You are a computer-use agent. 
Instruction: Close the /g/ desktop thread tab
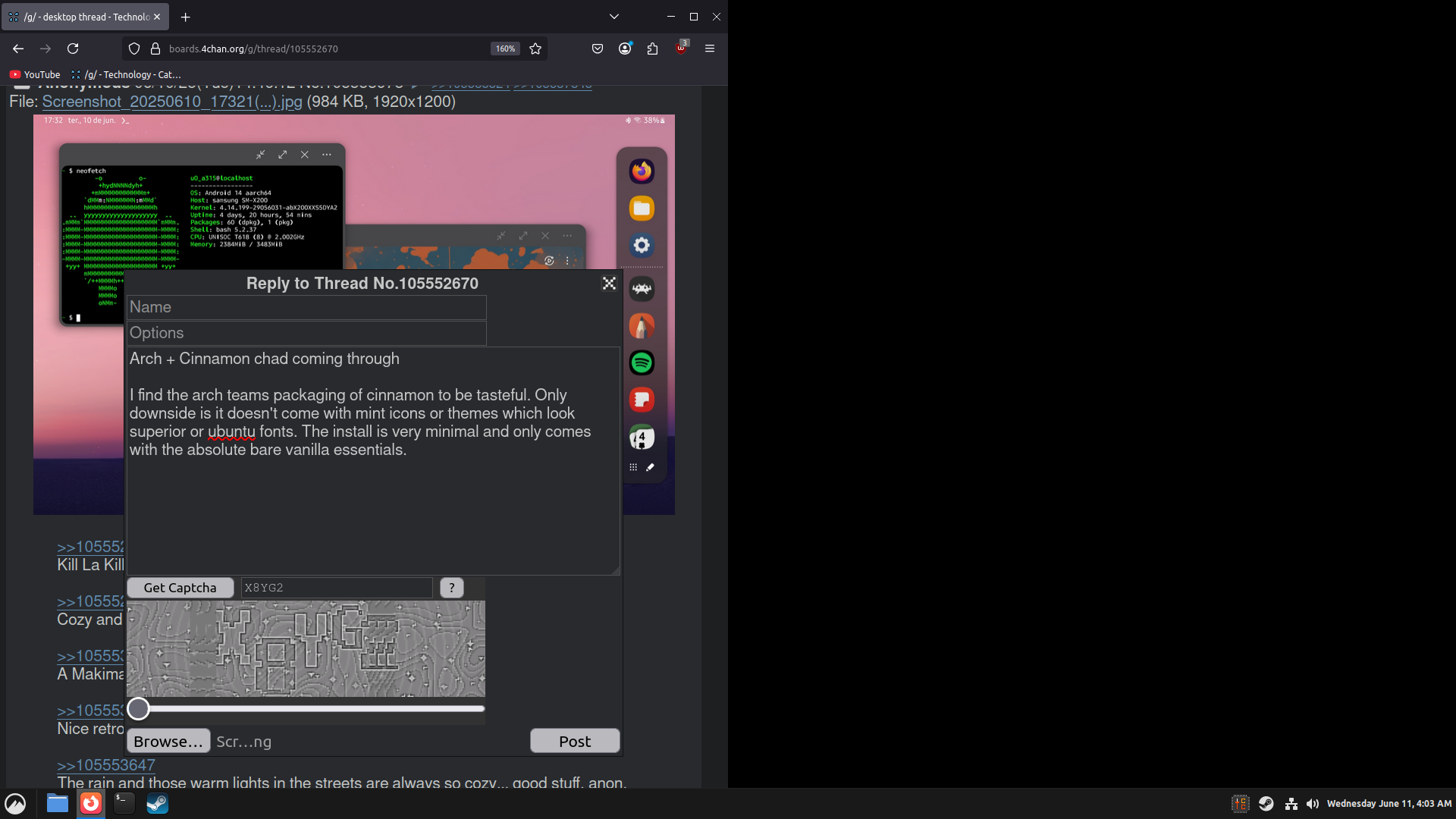click(157, 17)
